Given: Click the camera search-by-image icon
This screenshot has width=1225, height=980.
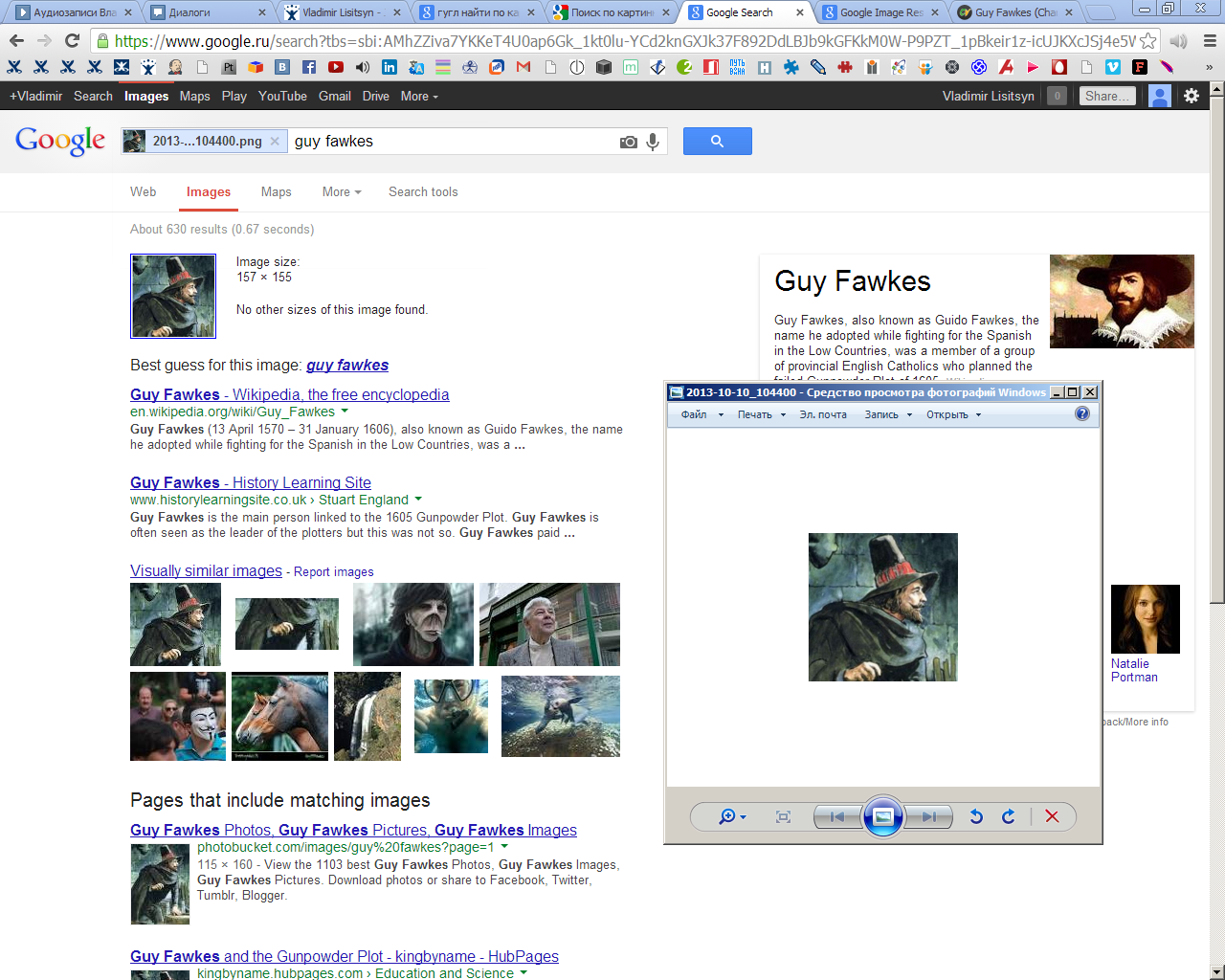Looking at the screenshot, I should coord(628,142).
